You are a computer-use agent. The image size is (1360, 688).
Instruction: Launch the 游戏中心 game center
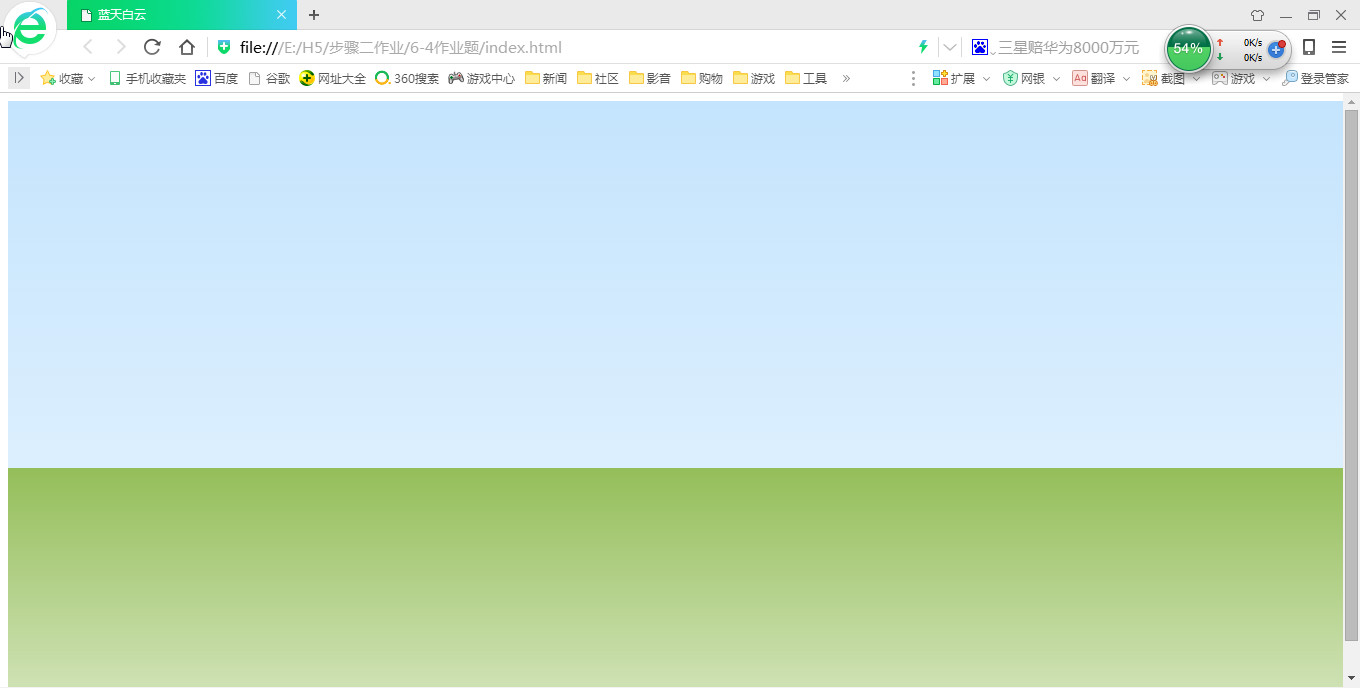tap(481, 78)
